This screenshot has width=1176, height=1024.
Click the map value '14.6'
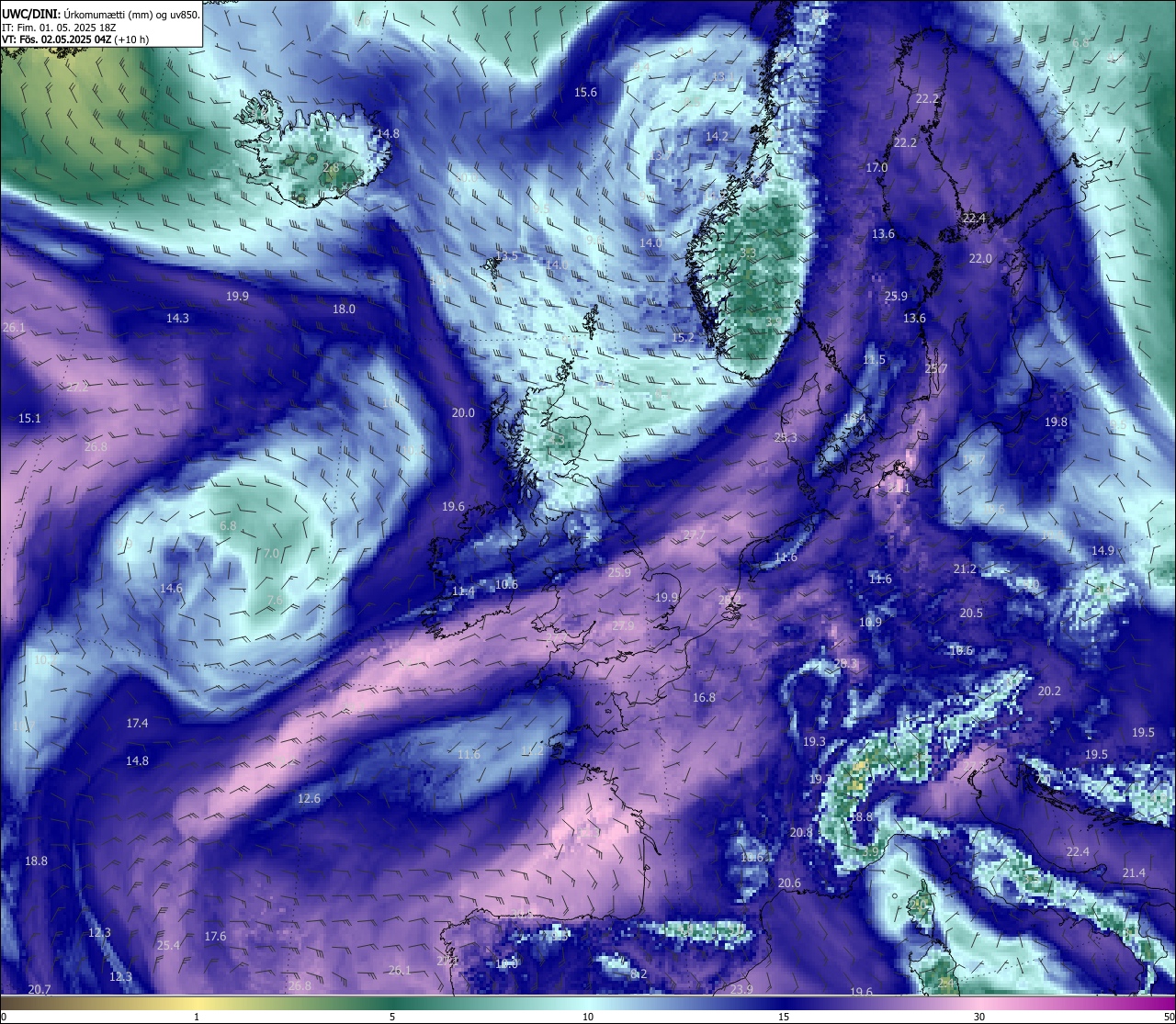pos(171,588)
